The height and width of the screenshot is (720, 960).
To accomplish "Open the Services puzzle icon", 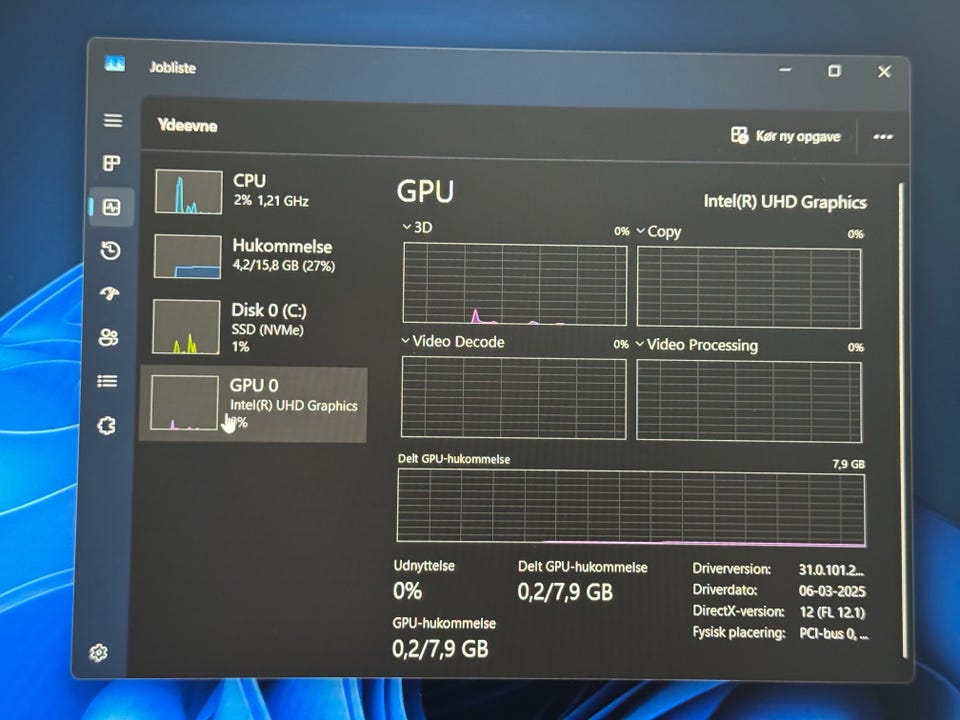I will click(x=107, y=426).
